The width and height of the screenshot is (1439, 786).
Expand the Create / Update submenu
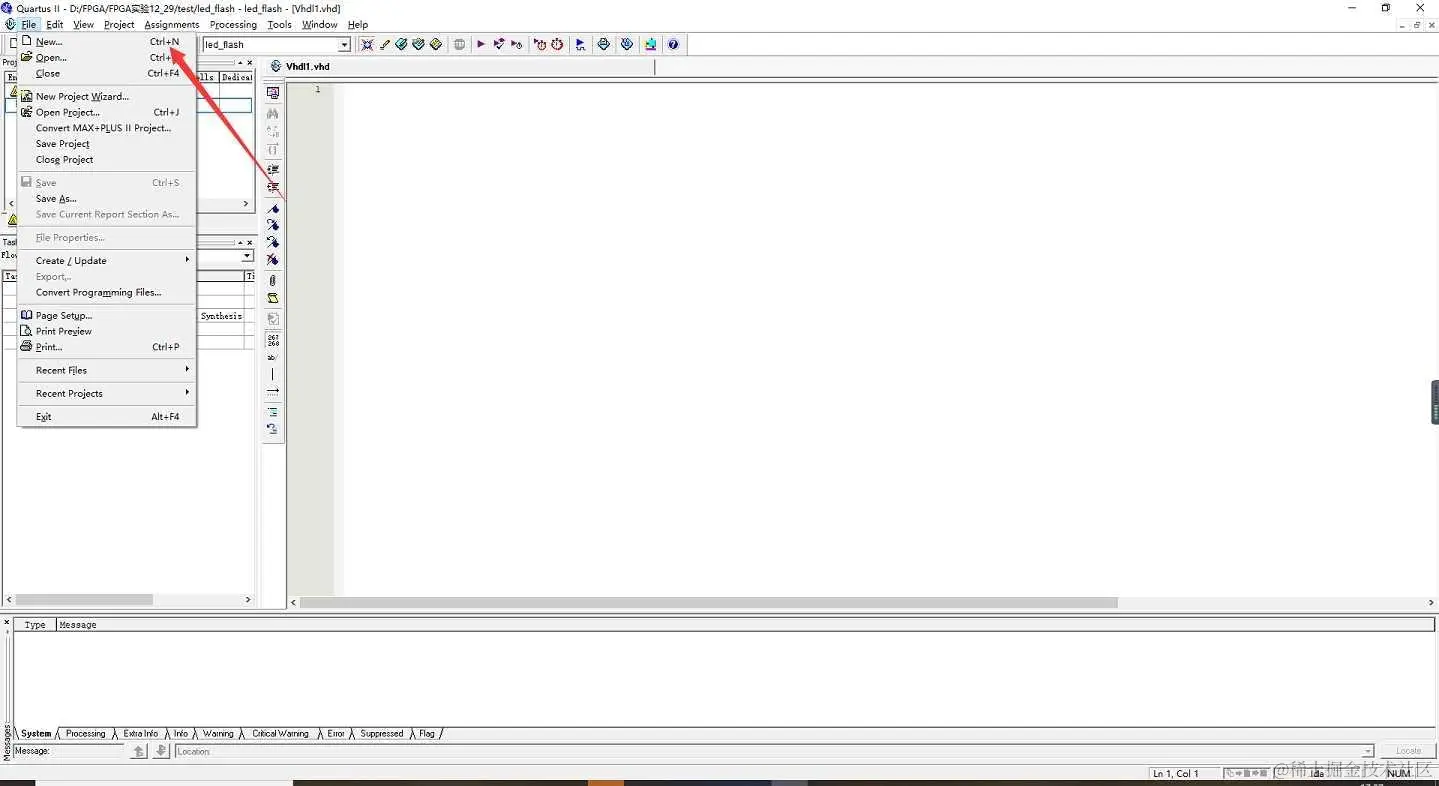point(107,260)
